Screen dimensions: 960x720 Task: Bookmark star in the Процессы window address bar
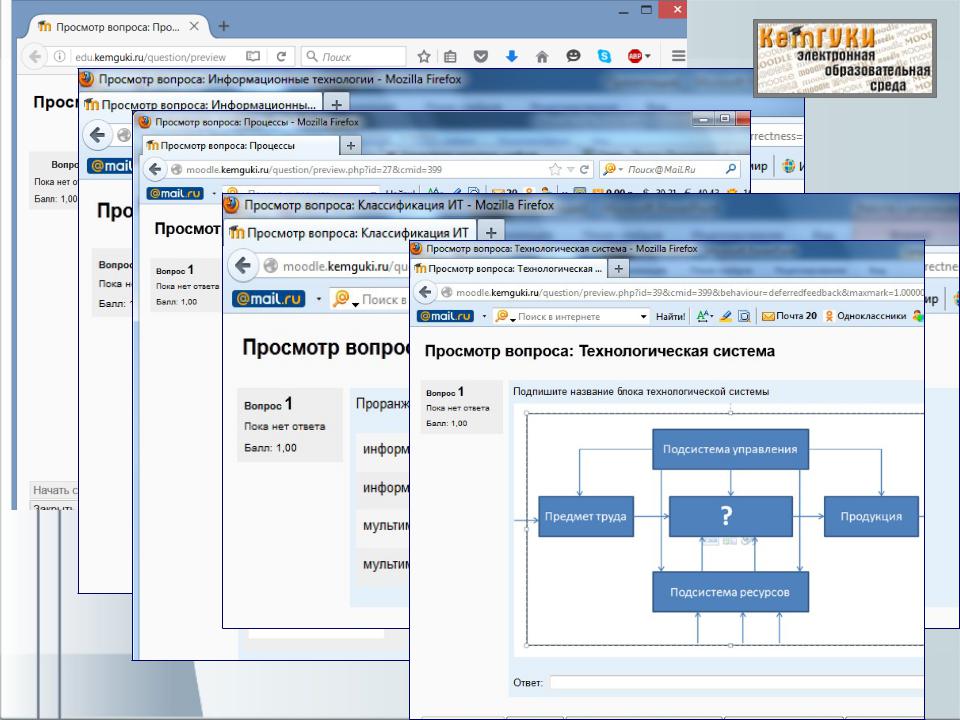pyautogui.click(x=555, y=170)
